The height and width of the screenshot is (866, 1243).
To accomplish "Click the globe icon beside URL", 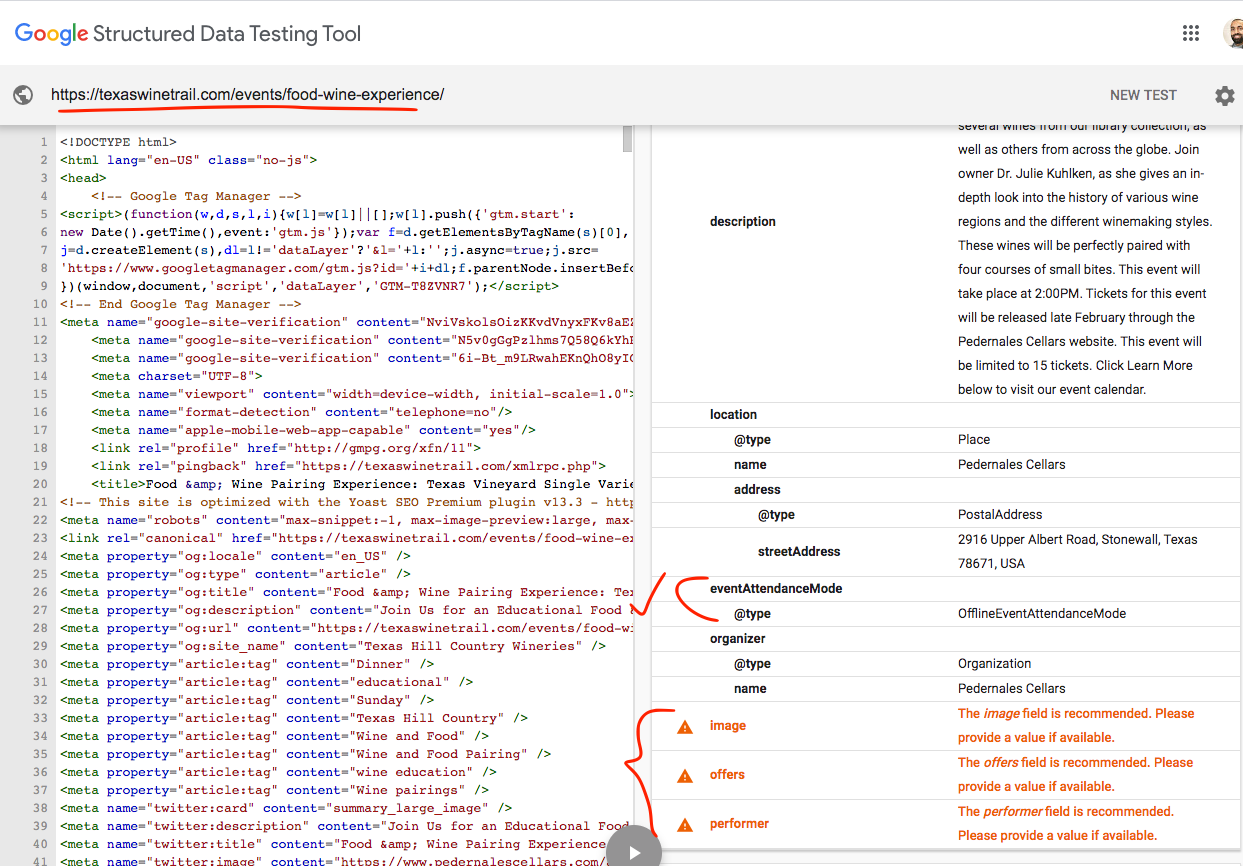I will (23, 95).
